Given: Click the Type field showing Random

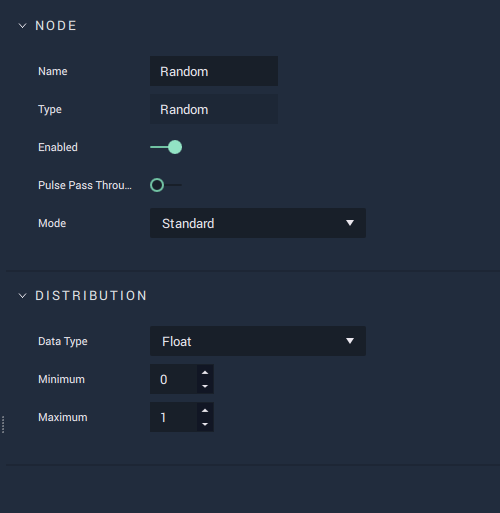Looking at the screenshot, I should point(214,109).
